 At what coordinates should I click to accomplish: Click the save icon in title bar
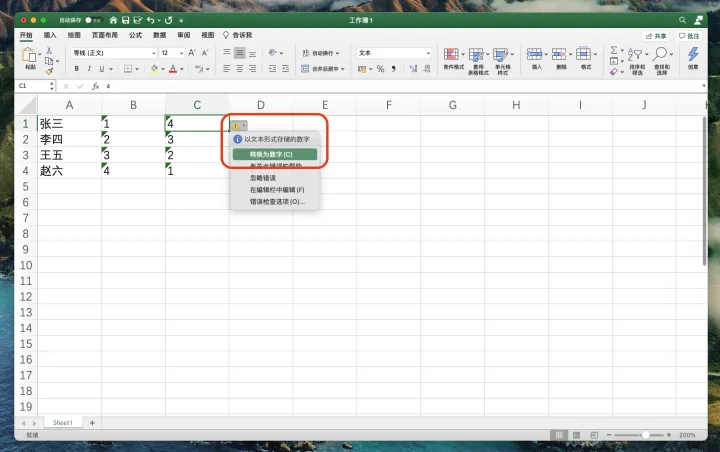coord(126,19)
